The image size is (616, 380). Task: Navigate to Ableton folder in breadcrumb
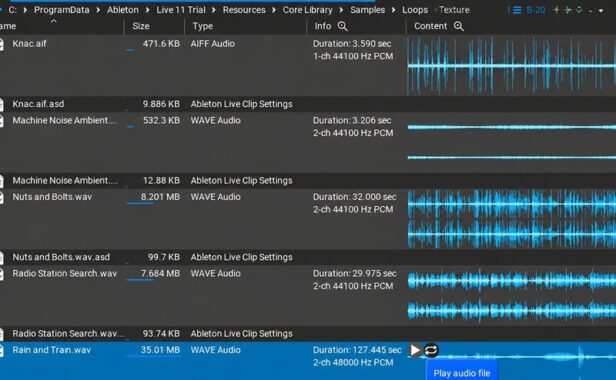(x=123, y=10)
